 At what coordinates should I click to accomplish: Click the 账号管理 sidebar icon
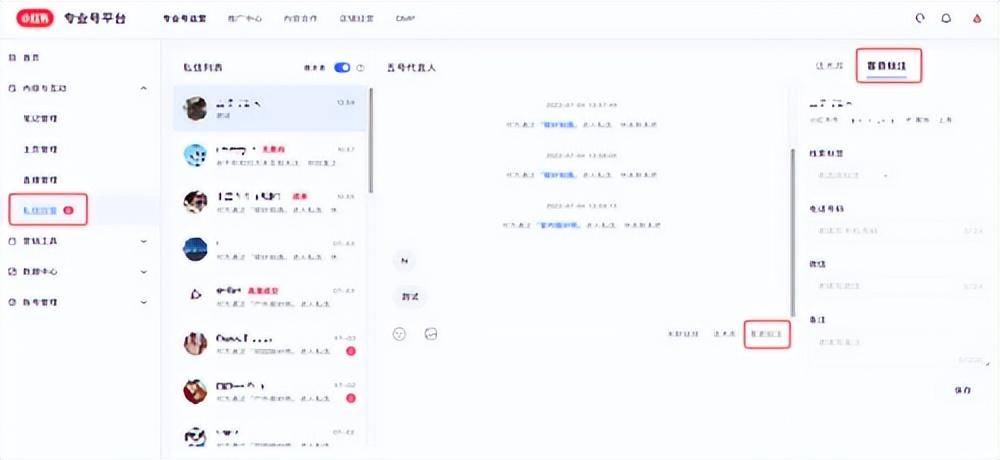[x=12, y=302]
